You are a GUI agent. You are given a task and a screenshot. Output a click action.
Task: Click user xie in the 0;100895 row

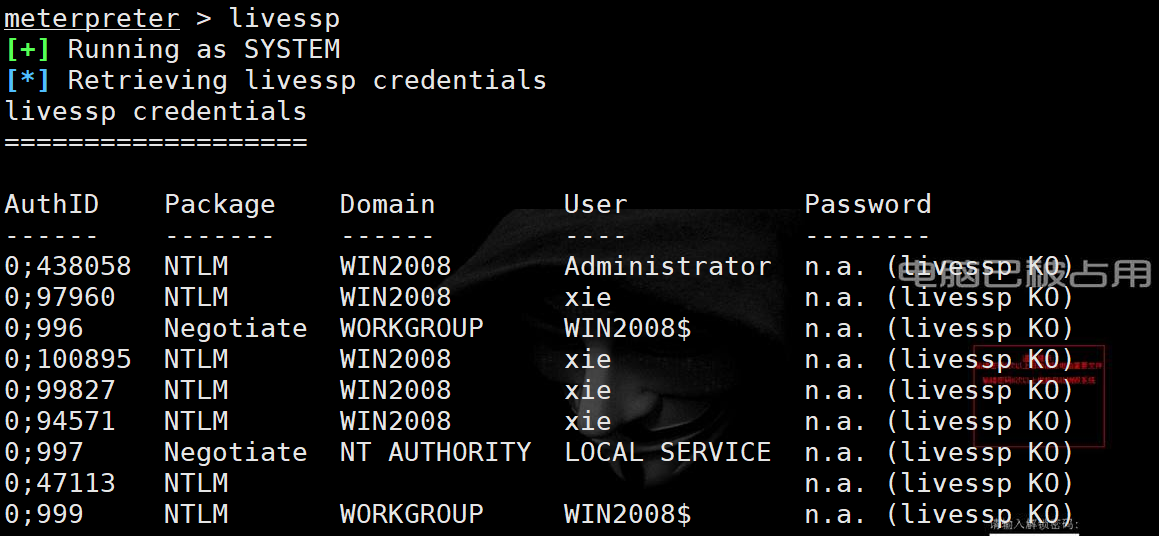pos(588,359)
